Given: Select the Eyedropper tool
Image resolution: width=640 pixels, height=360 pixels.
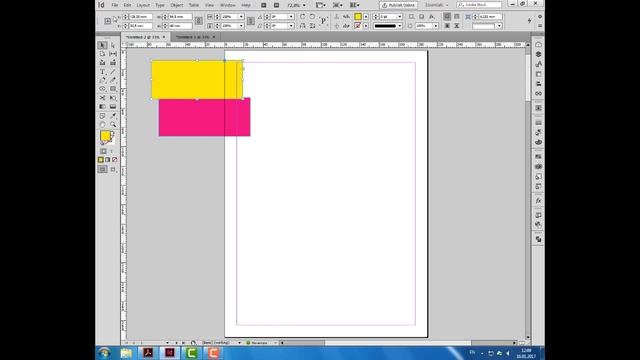Looking at the screenshot, I should click(x=113, y=116).
